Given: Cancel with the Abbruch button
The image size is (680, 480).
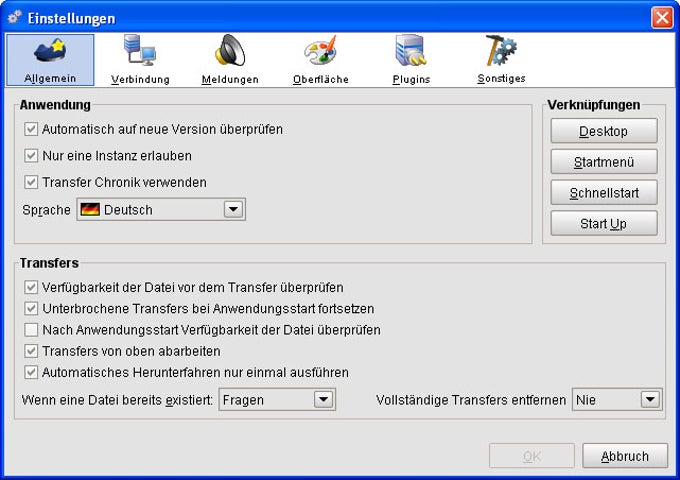Looking at the screenshot, I should (624, 455).
